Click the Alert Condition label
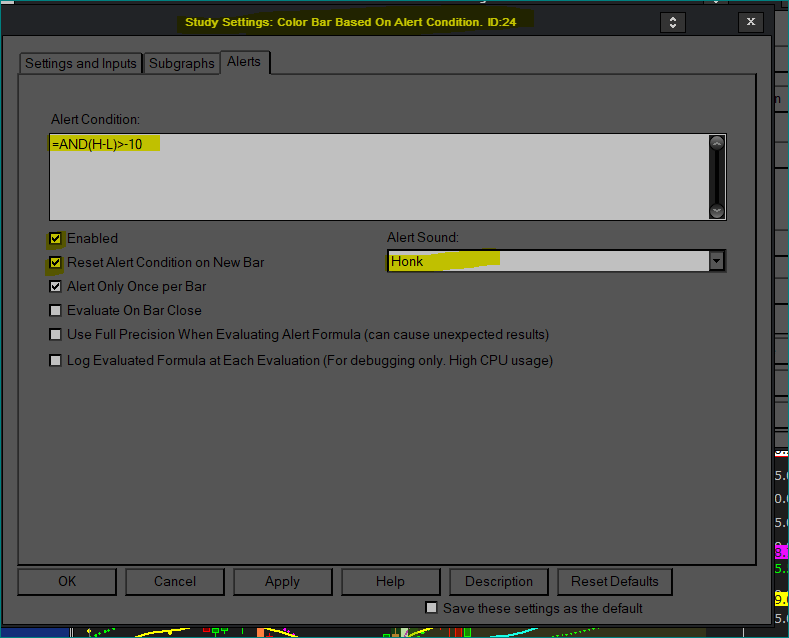 (x=95, y=119)
